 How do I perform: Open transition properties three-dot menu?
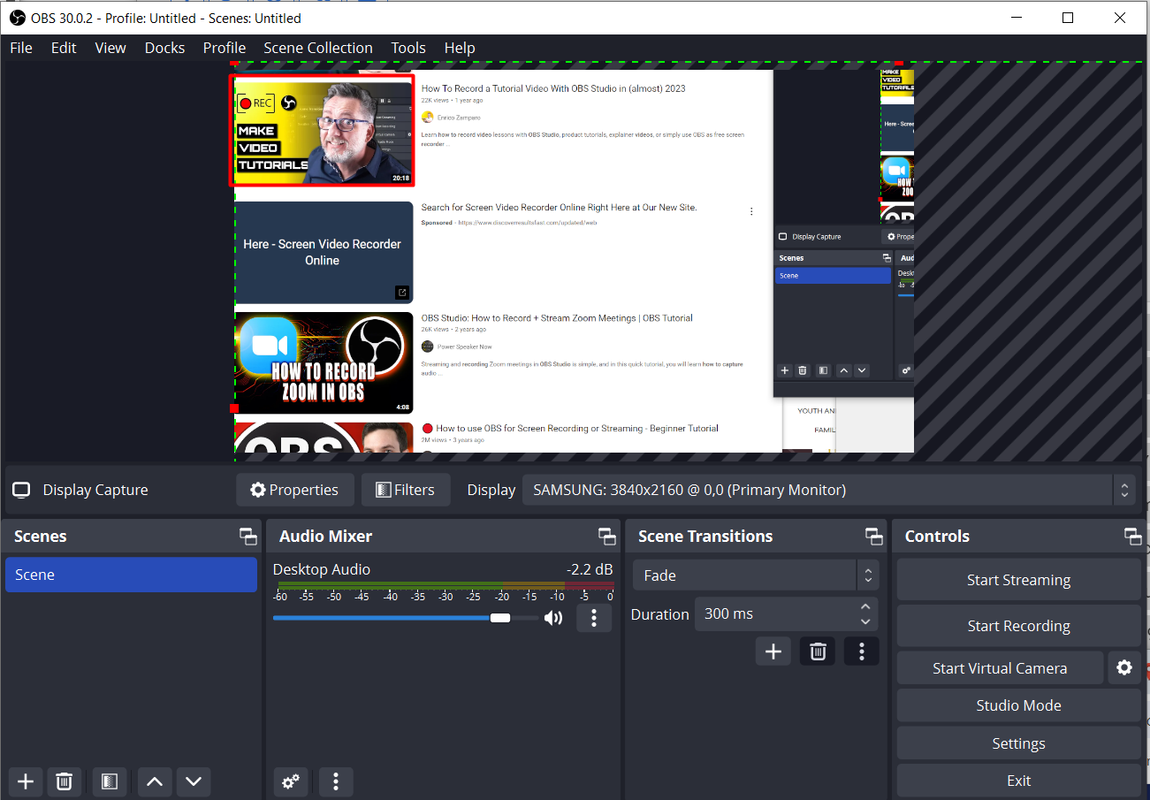pyautogui.click(x=862, y=652)
